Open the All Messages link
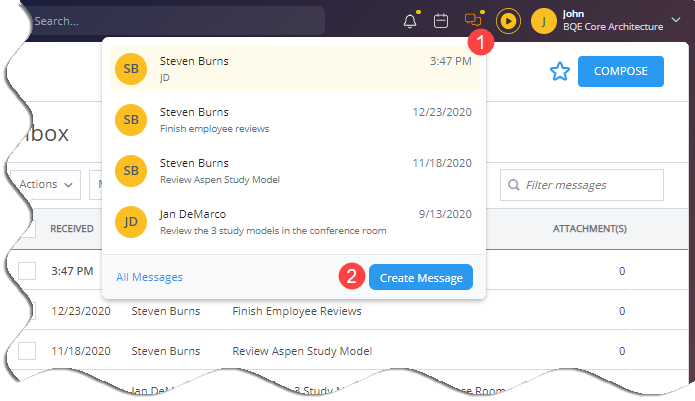The width and height of the screenshot is (695, 401). coord(149,277)
